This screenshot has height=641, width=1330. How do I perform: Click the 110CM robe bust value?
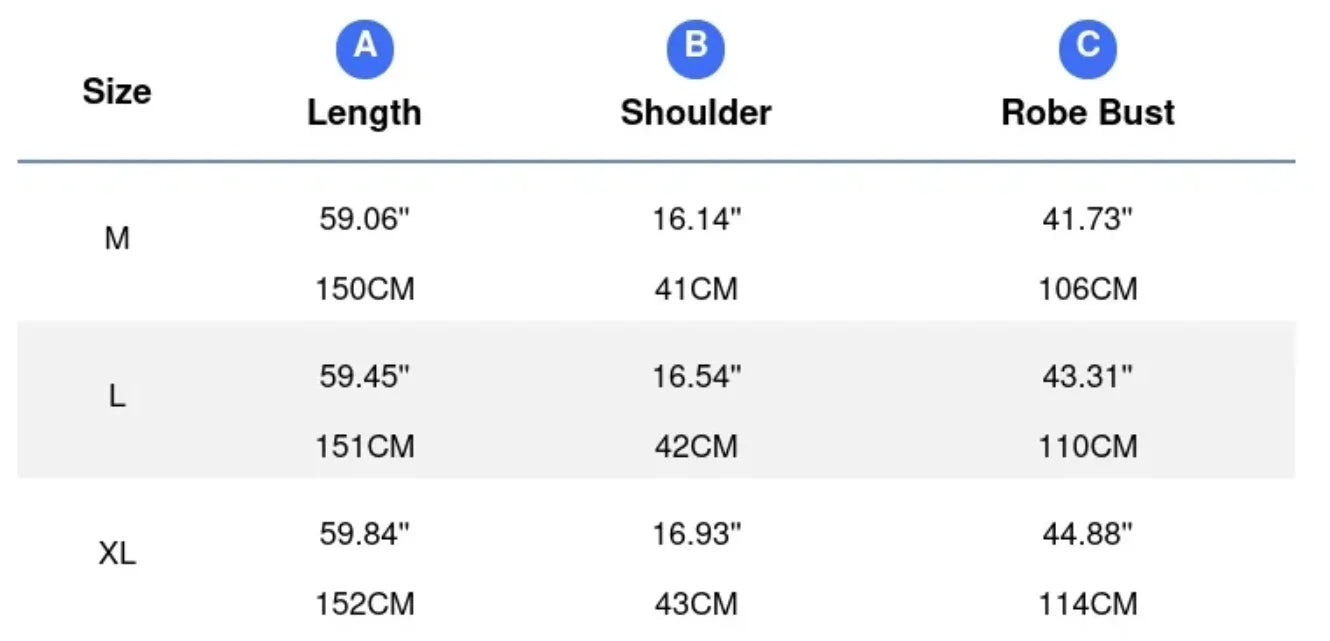[x=1088, y=447]
